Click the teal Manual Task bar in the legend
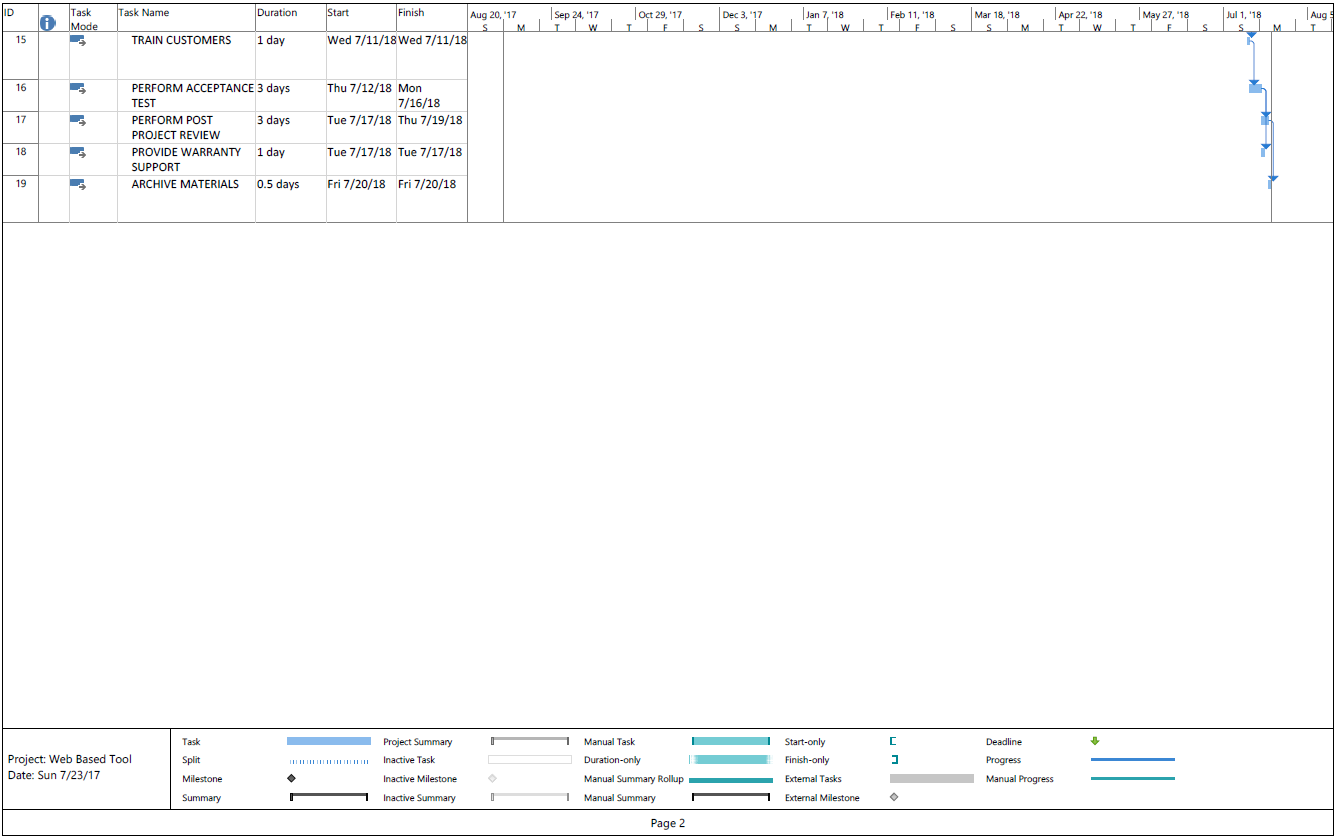 coord(730,741)
